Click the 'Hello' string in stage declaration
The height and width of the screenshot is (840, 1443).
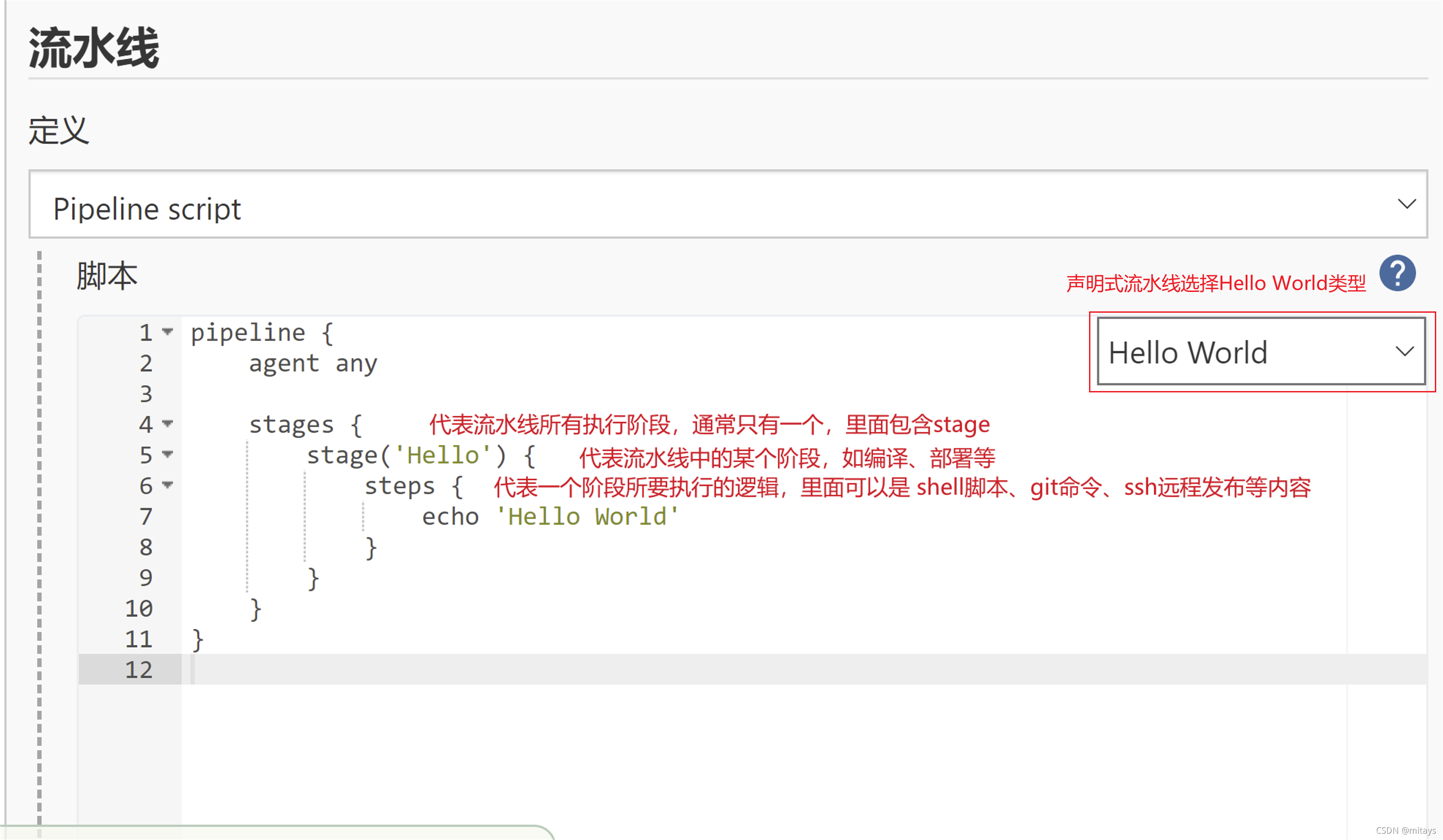pyautogui.click(x=442, y=456)
